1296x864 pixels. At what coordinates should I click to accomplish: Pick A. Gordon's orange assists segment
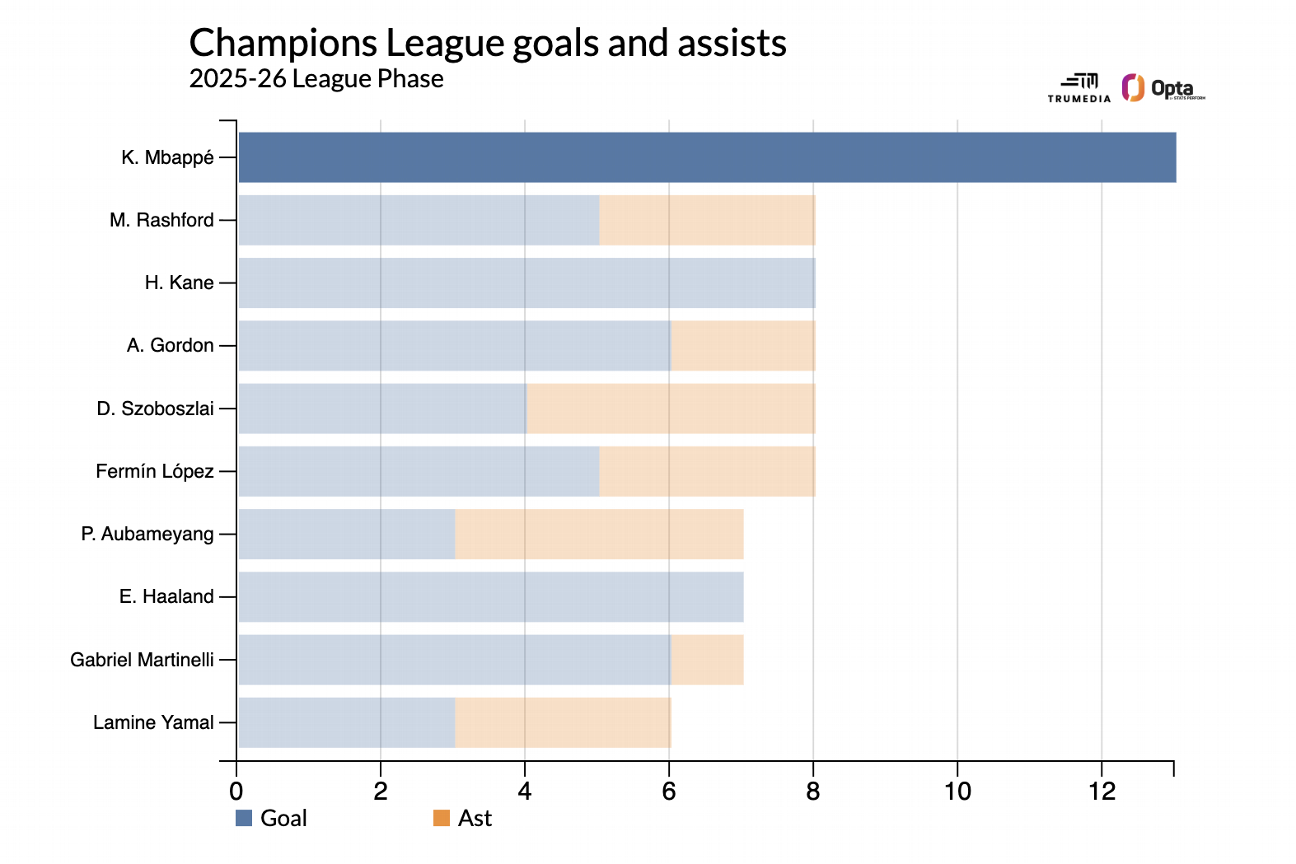pyautogui.click(x=743, y=346)
